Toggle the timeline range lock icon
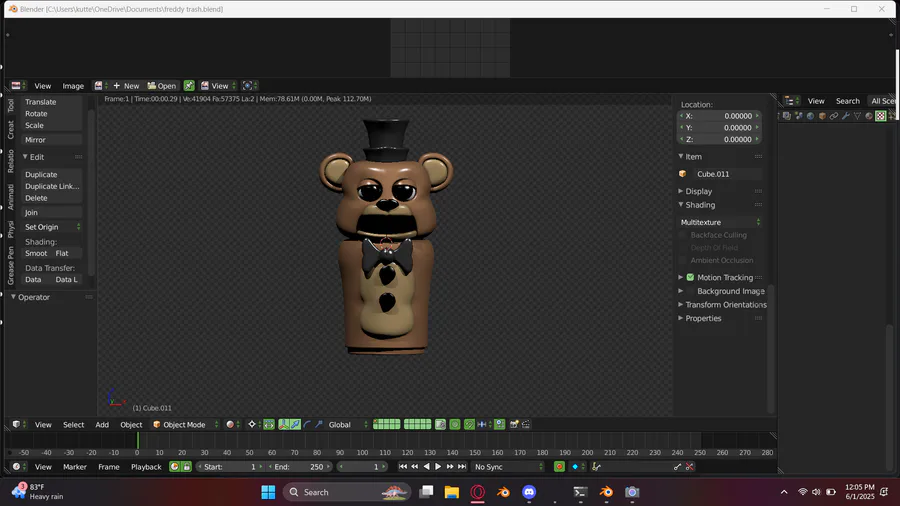 [187, 467]
